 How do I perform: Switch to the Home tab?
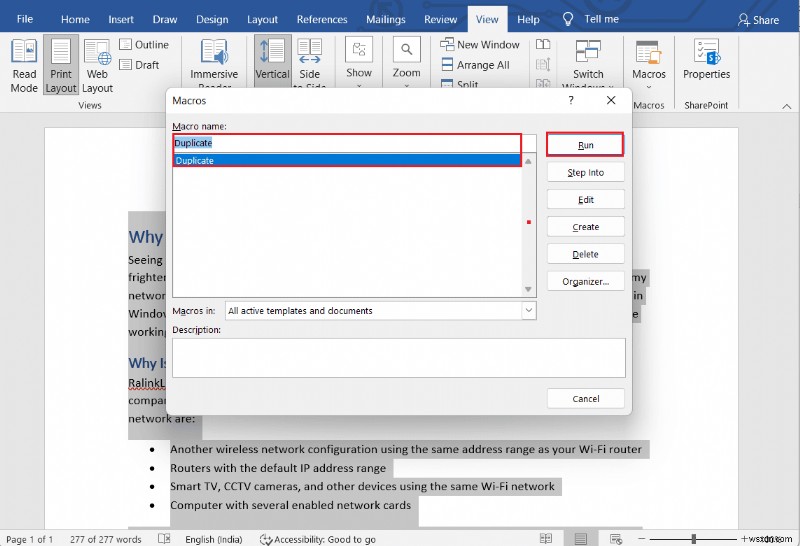point(75,19)
